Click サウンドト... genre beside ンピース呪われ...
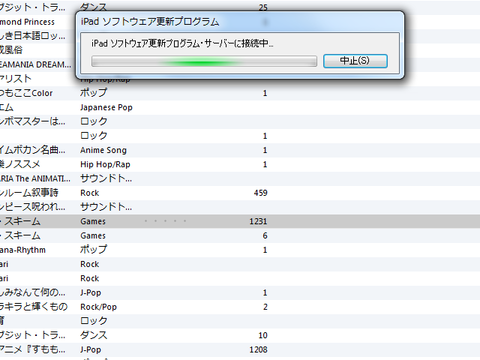Viewport: 480px width, 360px height. pos(106,207)
